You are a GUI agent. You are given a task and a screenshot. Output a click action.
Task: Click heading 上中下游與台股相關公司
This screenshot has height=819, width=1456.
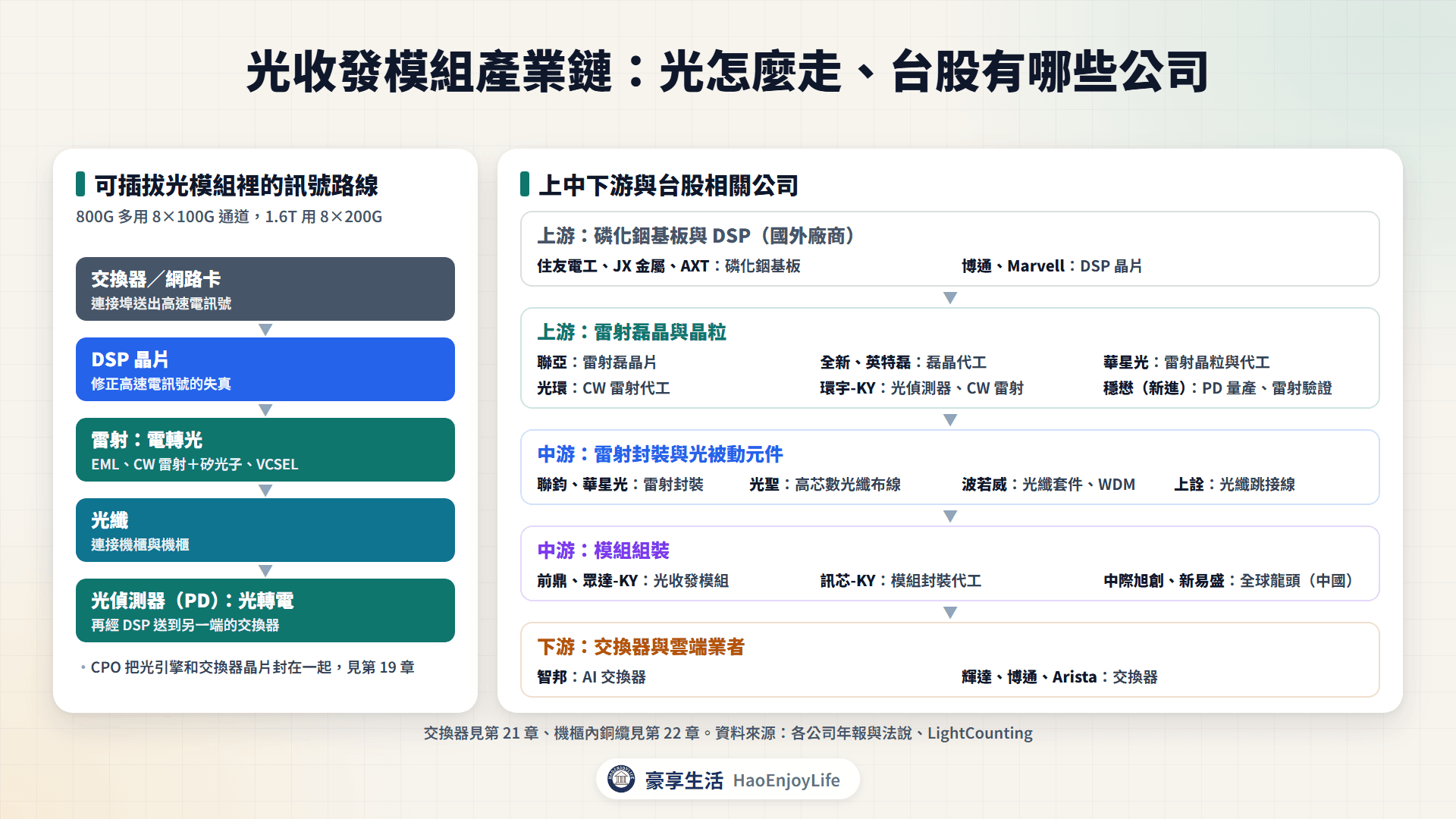point(668,185)
